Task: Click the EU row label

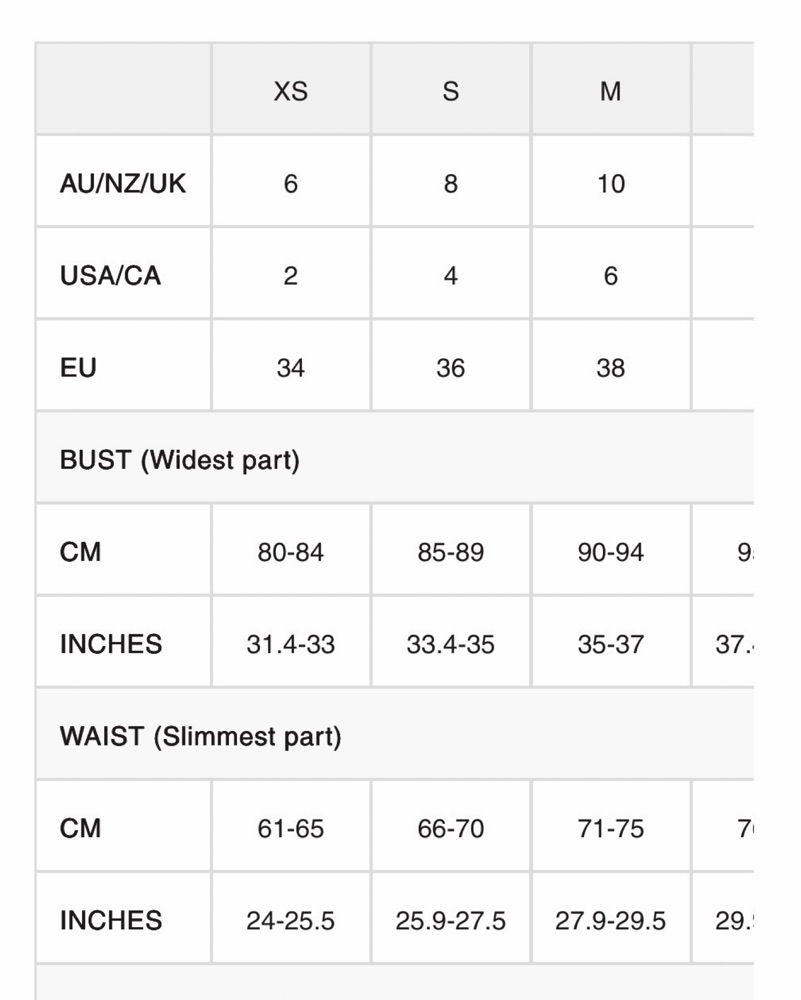Action: 78,367
